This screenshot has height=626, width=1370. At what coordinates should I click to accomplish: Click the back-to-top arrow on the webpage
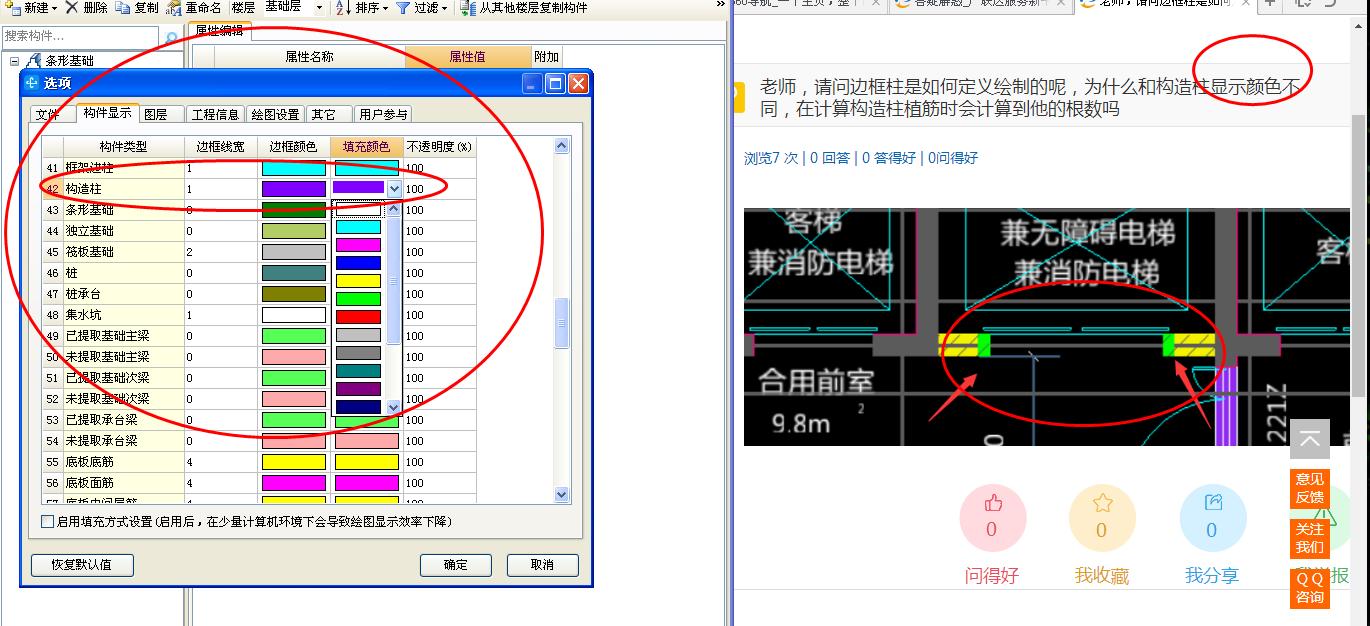click(1309, 439)
